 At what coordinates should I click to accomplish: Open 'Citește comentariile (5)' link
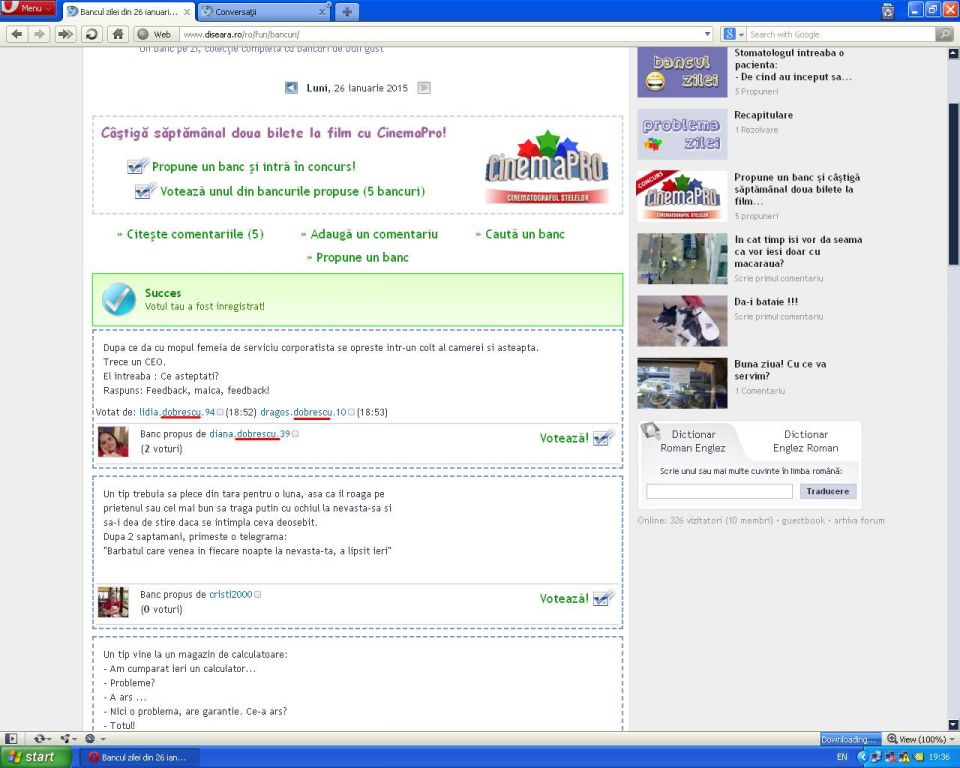195,234
